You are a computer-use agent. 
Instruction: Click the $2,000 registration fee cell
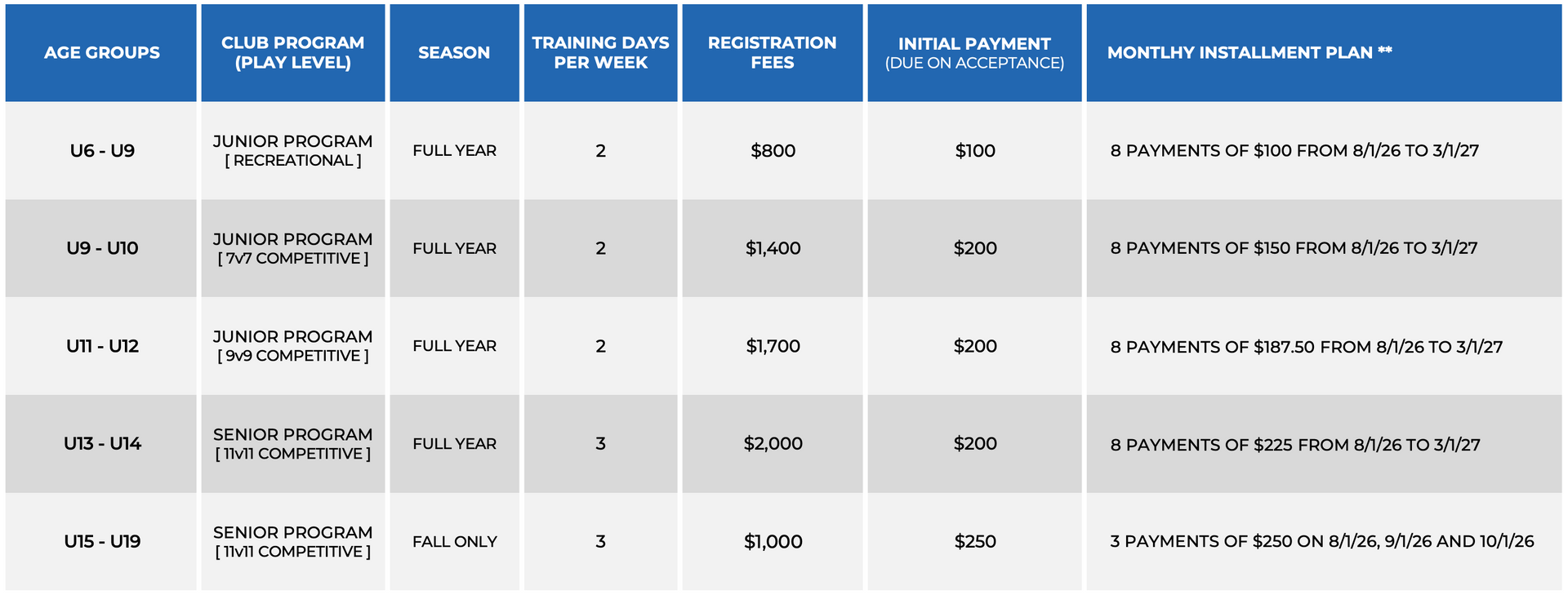click(x=773, y=444)
